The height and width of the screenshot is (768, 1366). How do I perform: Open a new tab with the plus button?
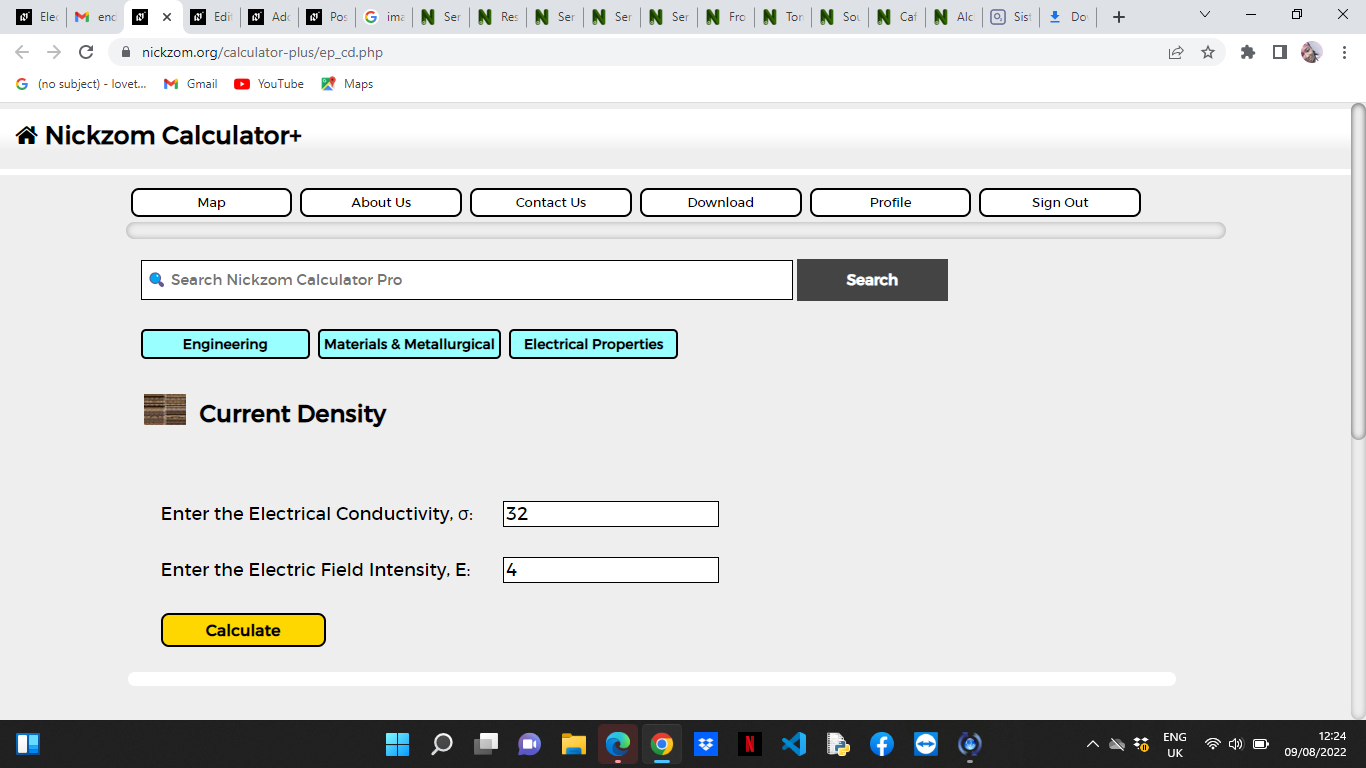1119,17
